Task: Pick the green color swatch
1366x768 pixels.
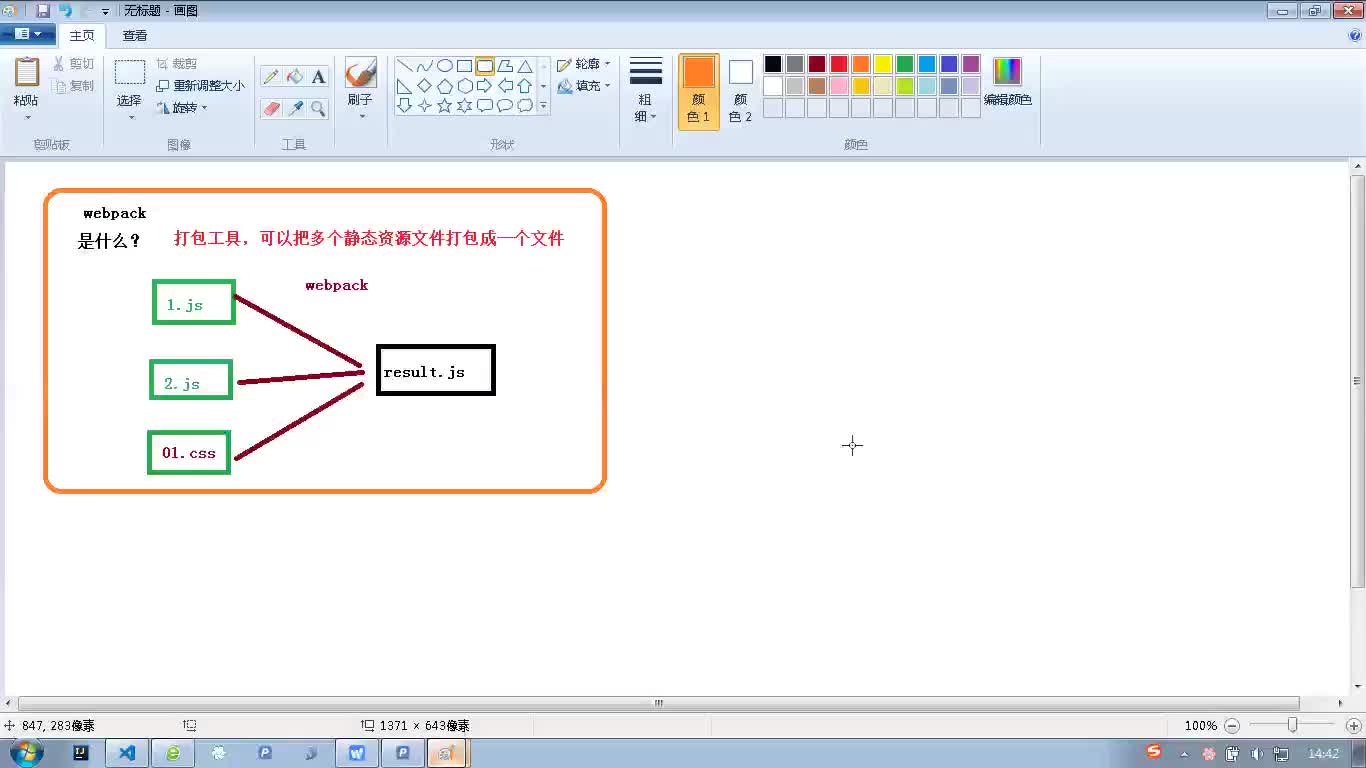Action: tap(905, 64)
